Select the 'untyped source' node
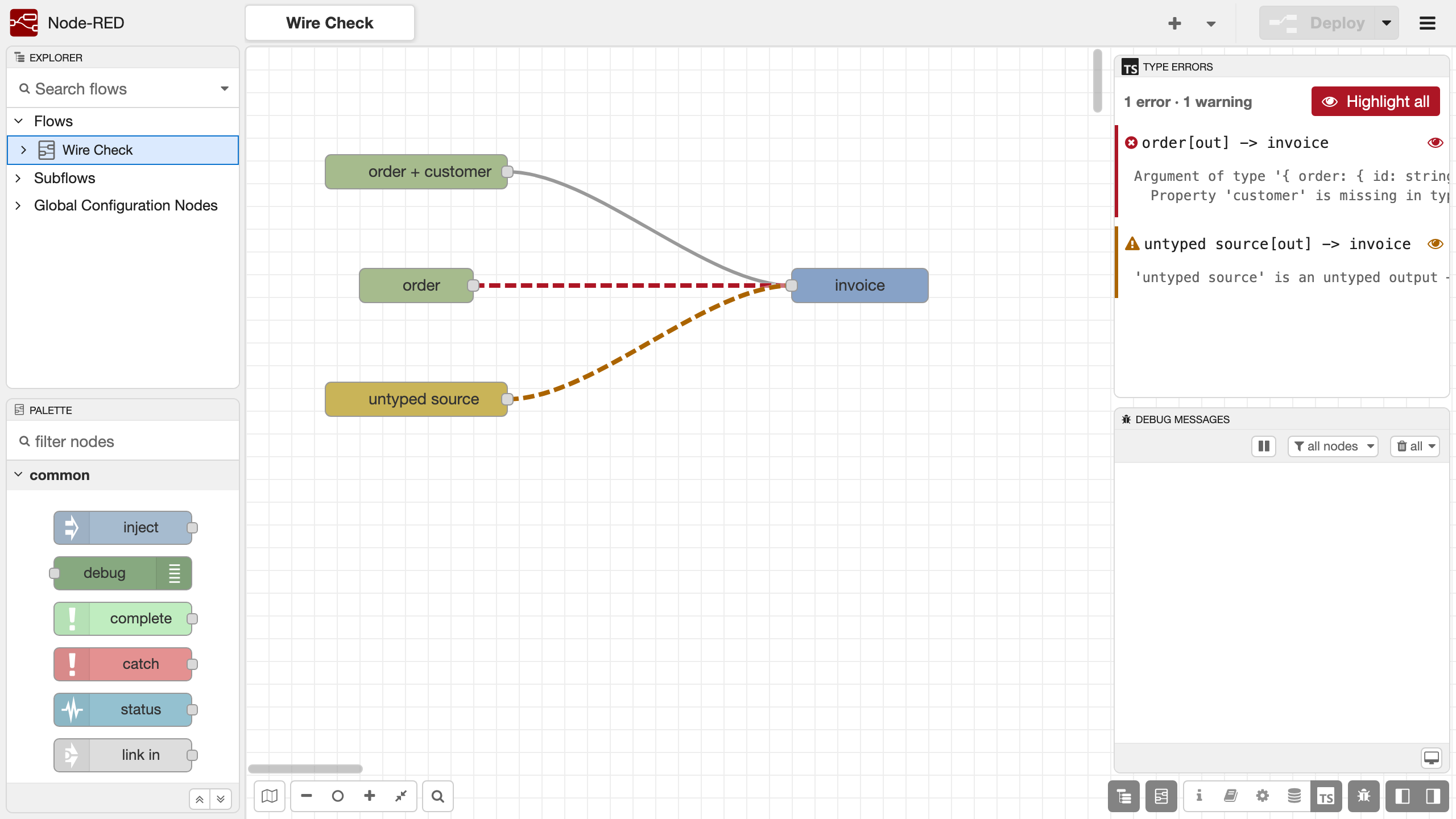Viewport: 1456px width, 819px height. [416, 399]
